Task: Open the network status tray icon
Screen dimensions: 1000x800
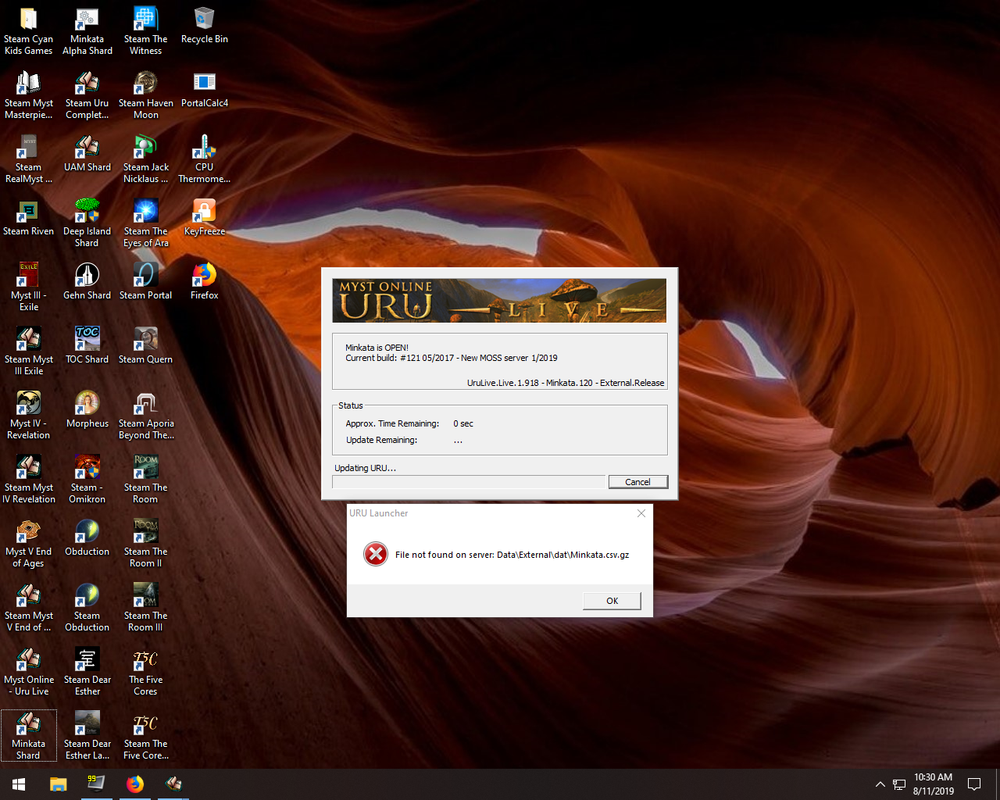Action: 899,785
